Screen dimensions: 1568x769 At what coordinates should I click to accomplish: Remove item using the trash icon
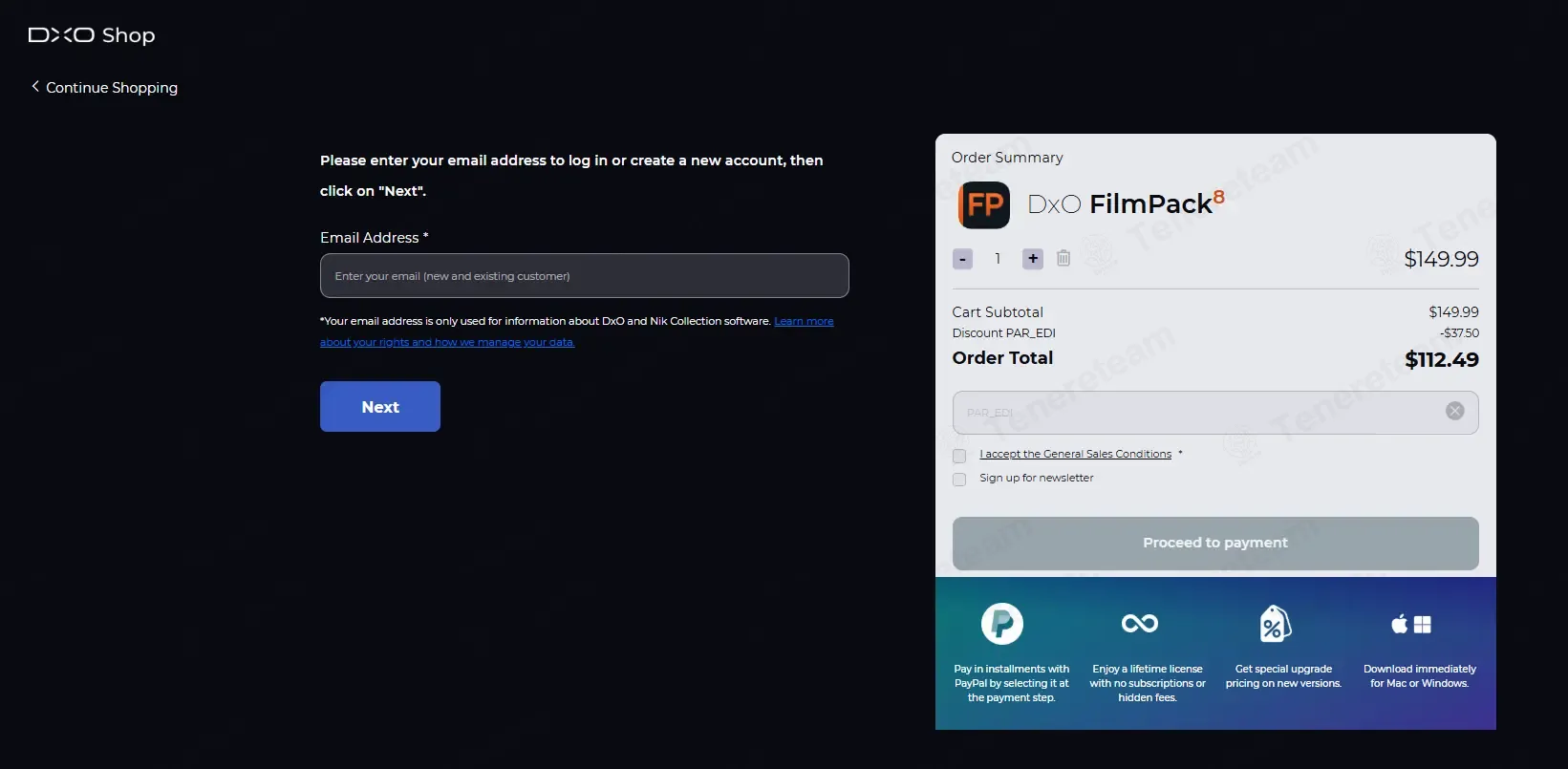(1063, 258)
